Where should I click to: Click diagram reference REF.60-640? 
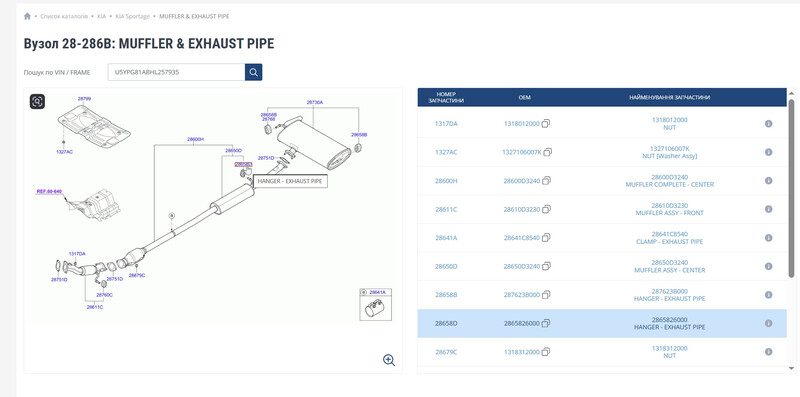click(49, 191)
